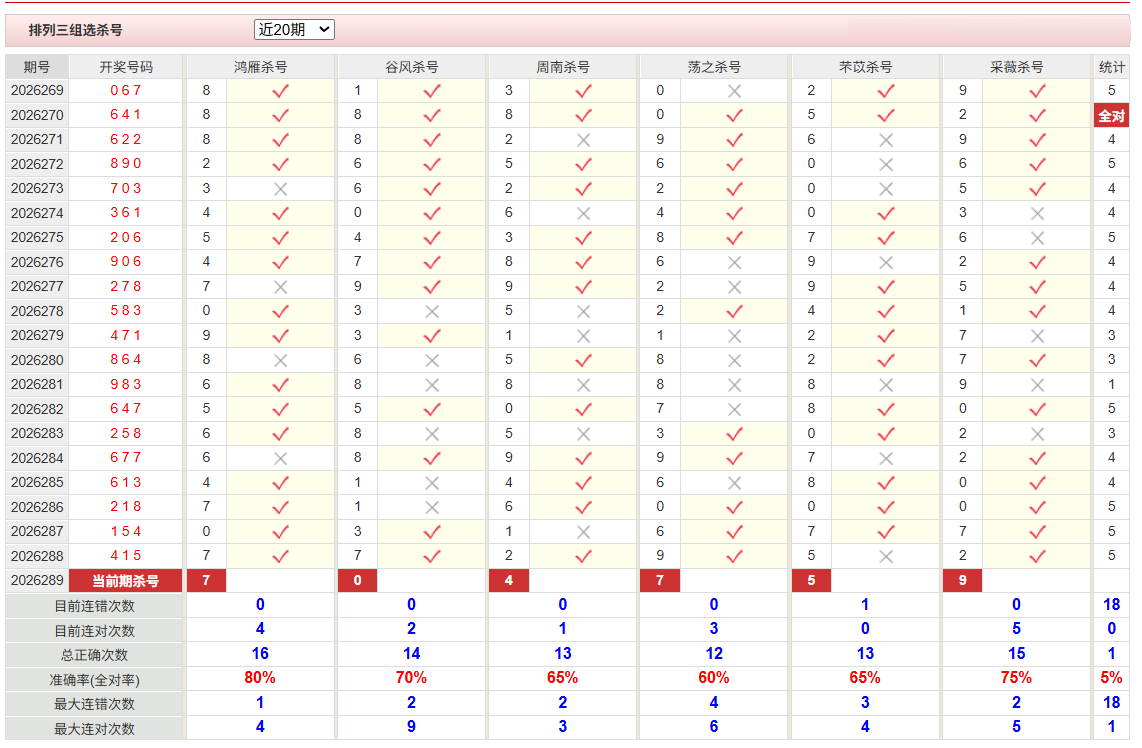Click the 荡之 cross mark in row 2026269
The height and width of the screenshot is (748, 1142).
(x=734, y=91)
